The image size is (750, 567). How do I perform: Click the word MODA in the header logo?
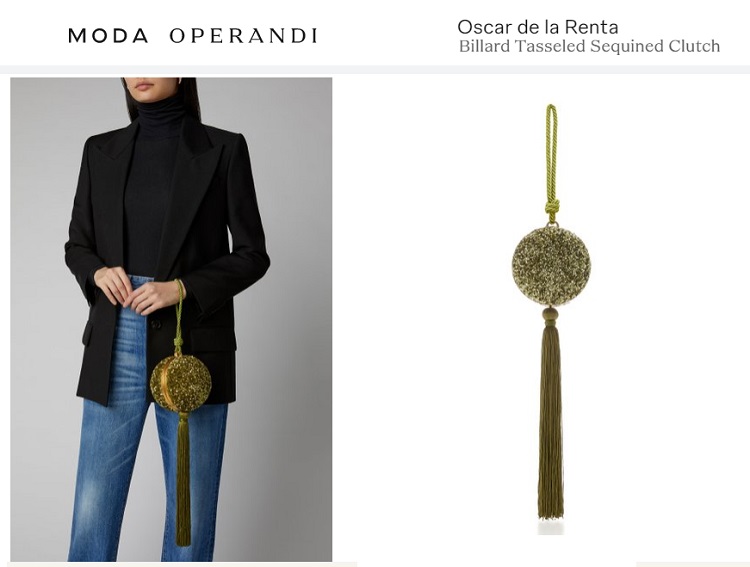[x=108, y=36]
